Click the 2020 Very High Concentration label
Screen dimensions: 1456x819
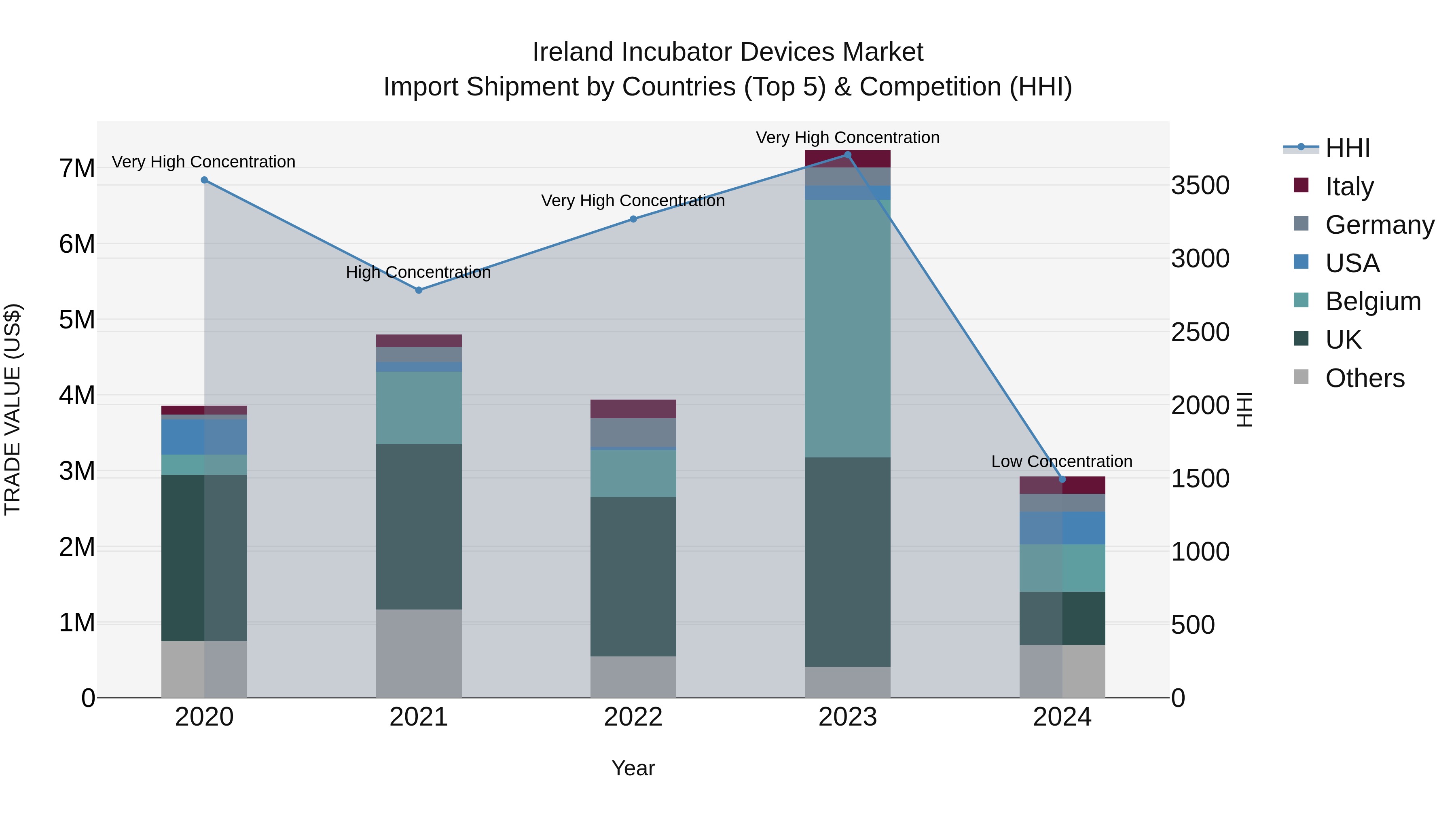[203, 162]
